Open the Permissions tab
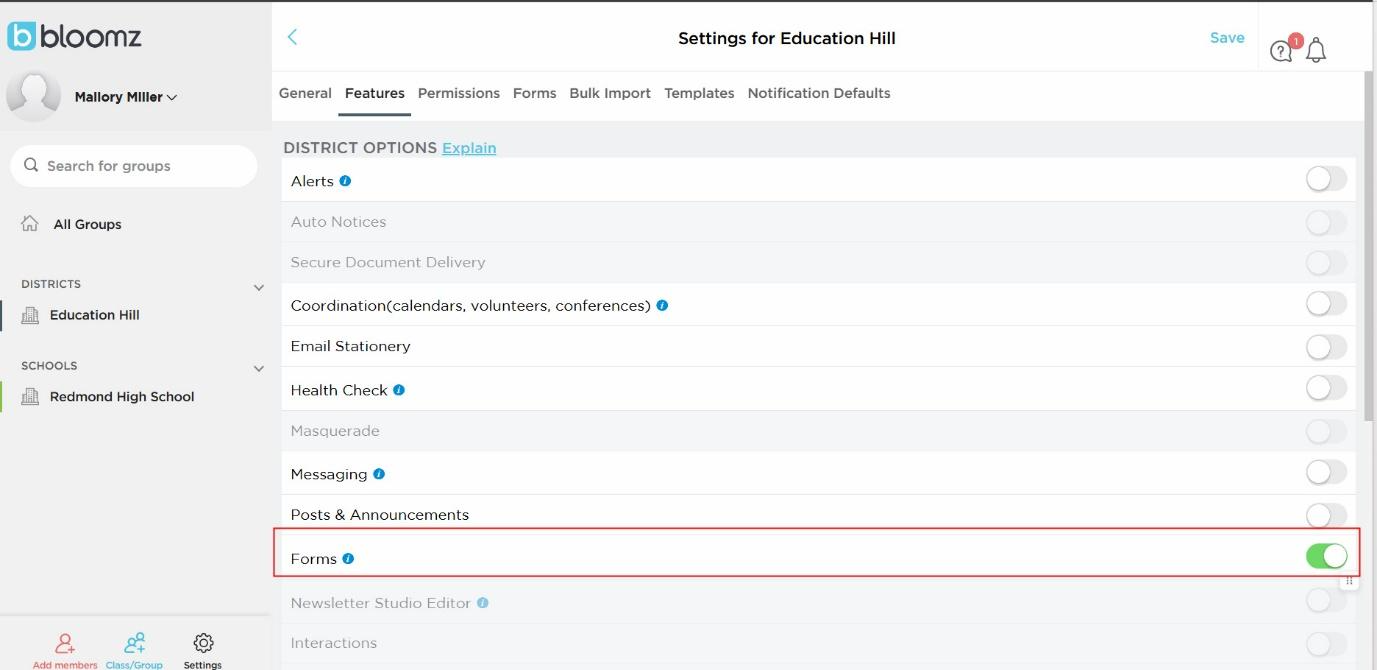This screenshot has height=670, width=1377. click(459, 93)
